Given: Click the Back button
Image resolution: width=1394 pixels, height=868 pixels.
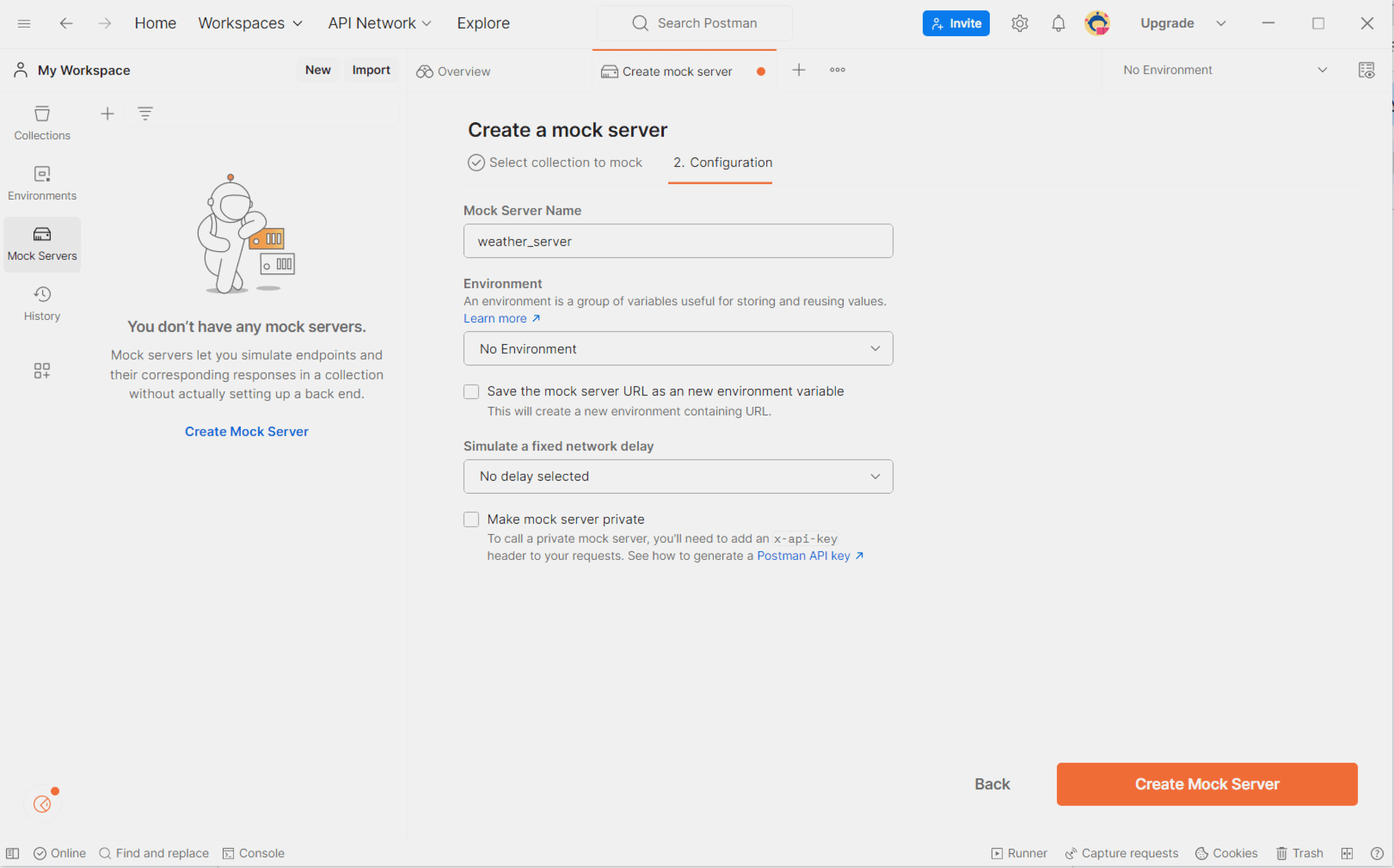Looking at the screenshot, I should (992, 784).
